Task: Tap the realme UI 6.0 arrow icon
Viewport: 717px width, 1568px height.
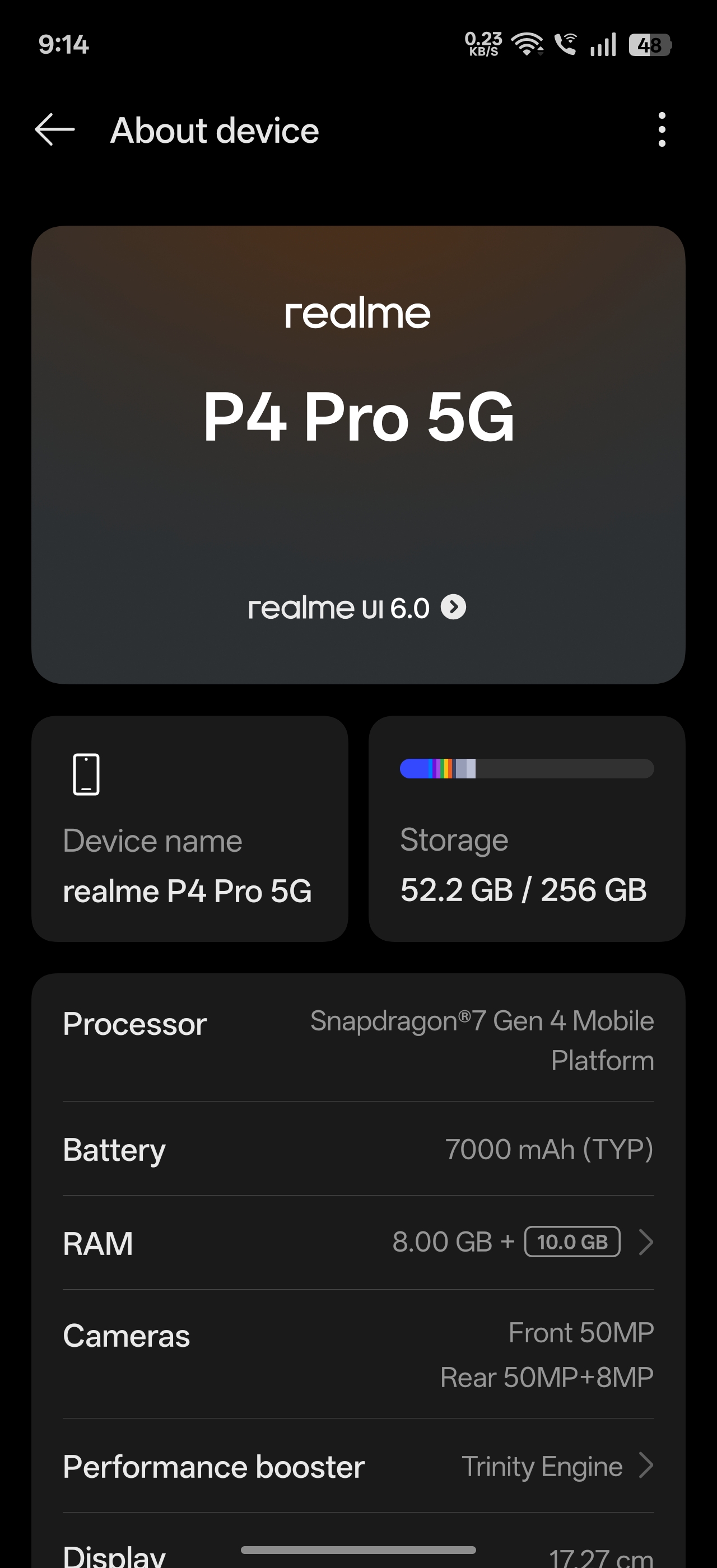Action: pyautogui.click(x=454, y=607)
